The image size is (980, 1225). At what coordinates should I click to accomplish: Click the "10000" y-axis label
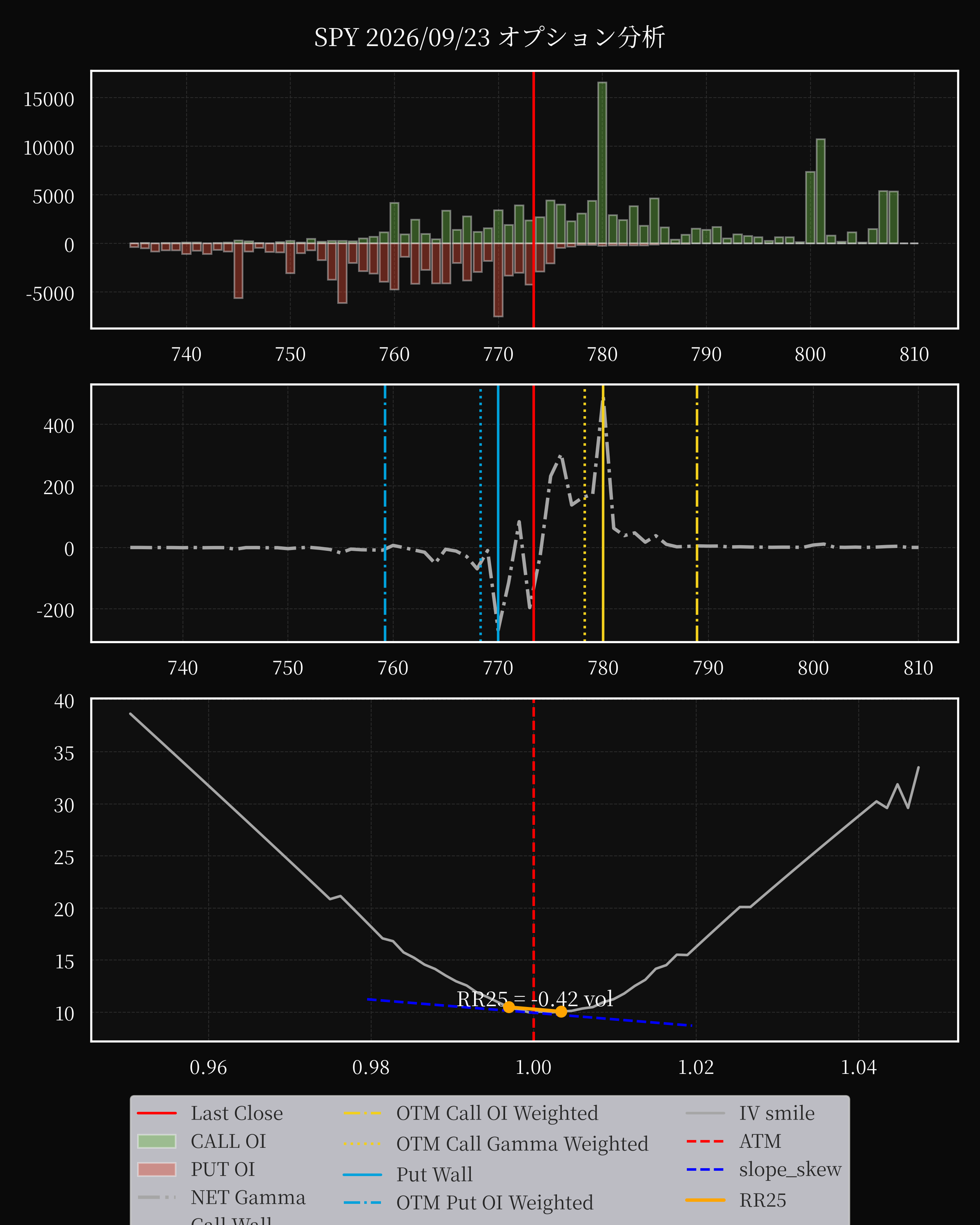(x=49, y=148)
